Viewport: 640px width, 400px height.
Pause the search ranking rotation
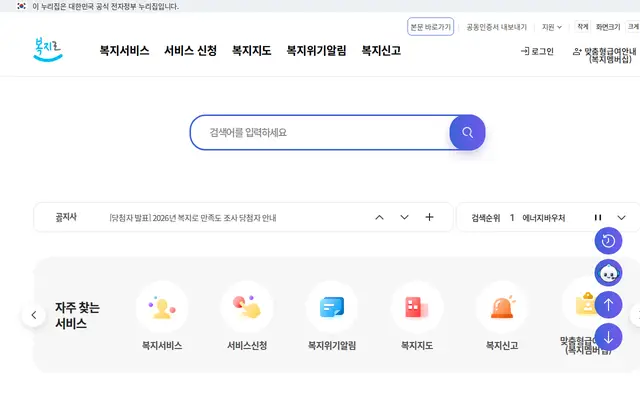click(598, 218)
